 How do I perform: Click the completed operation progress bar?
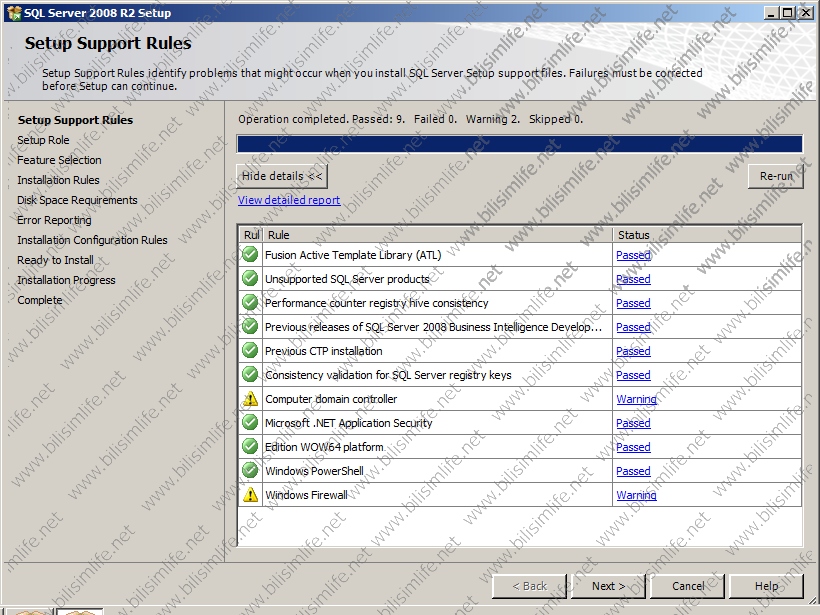pyautogui.click(x=519, y=144)
